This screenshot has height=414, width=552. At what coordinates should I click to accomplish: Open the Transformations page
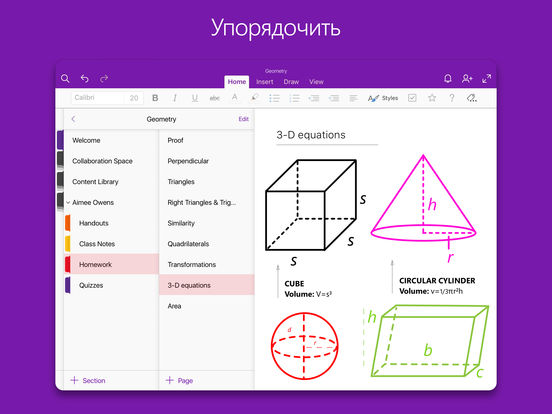pyautogui.click(x=207, y=264)
